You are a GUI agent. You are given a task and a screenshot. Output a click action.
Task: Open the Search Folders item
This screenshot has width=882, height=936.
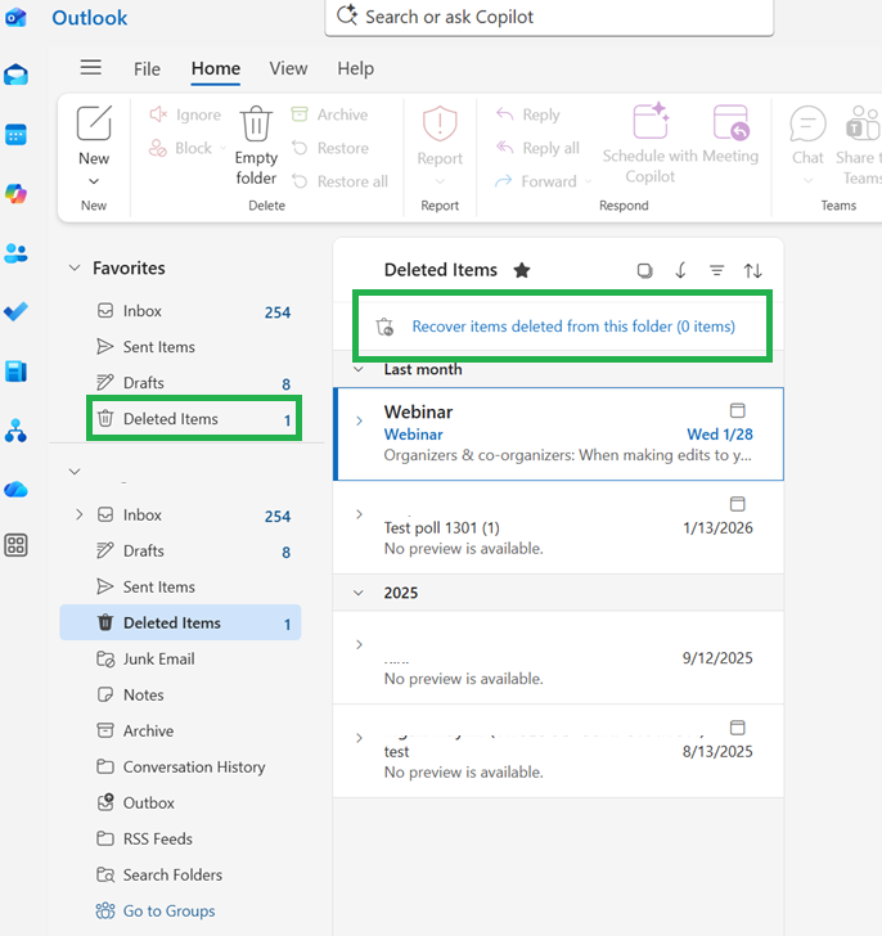pos(180,875)
